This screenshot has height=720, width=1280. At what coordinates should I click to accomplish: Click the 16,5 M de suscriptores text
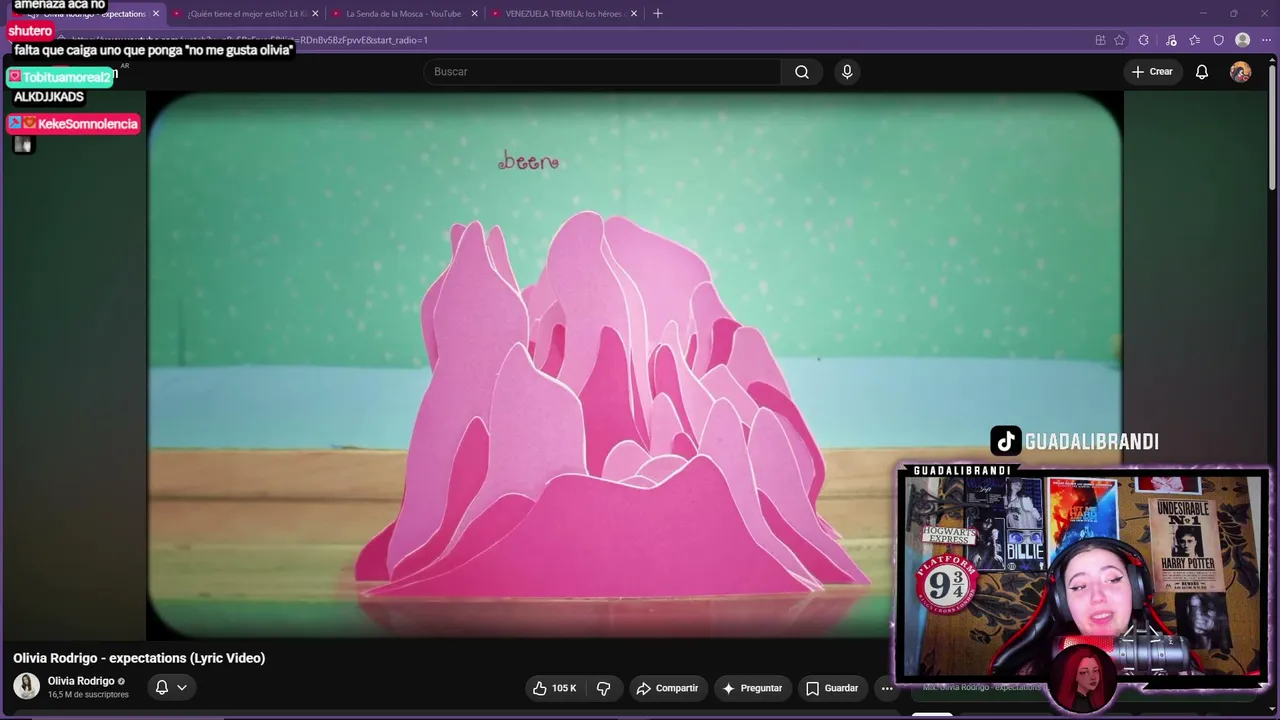[x=88, y=695]
